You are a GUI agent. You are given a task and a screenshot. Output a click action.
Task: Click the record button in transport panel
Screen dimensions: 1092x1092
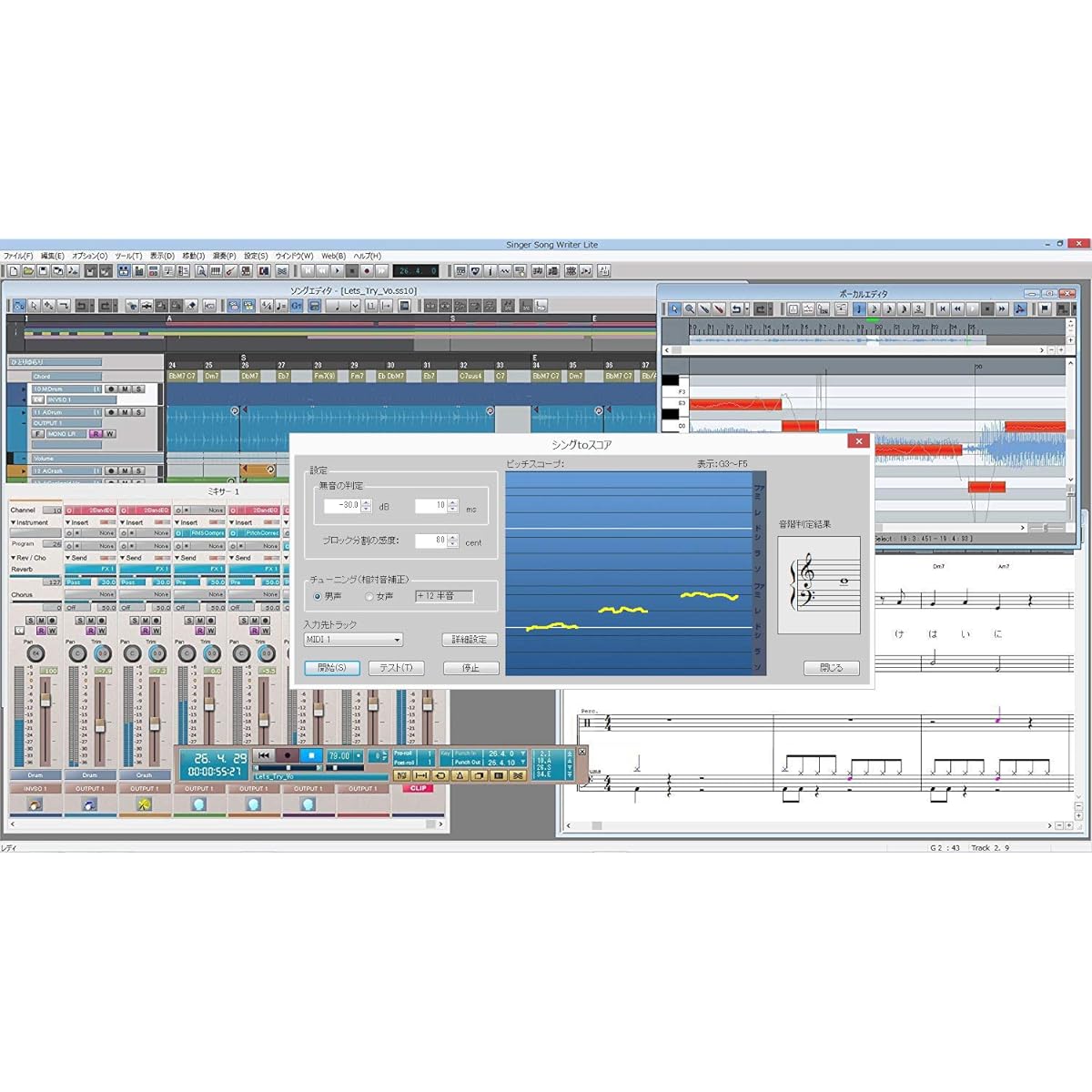tap(288, 755)
